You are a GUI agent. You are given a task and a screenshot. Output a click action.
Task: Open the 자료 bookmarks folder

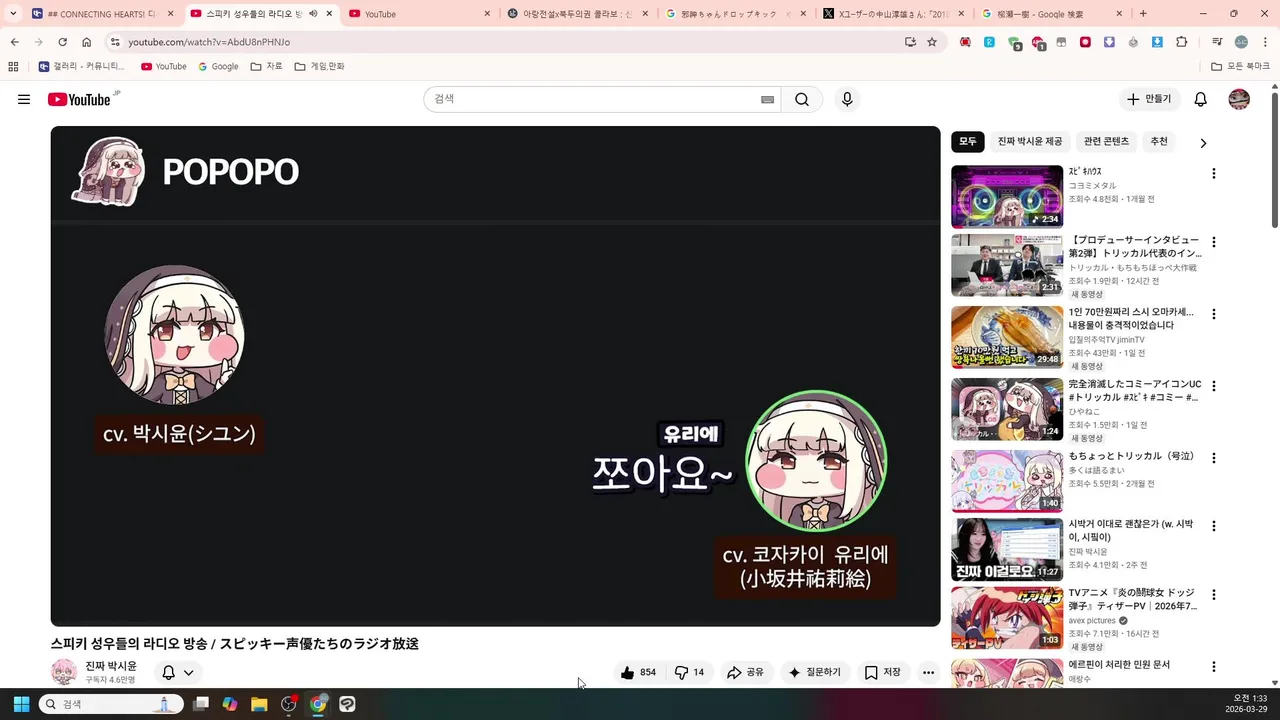coord(266,66)
